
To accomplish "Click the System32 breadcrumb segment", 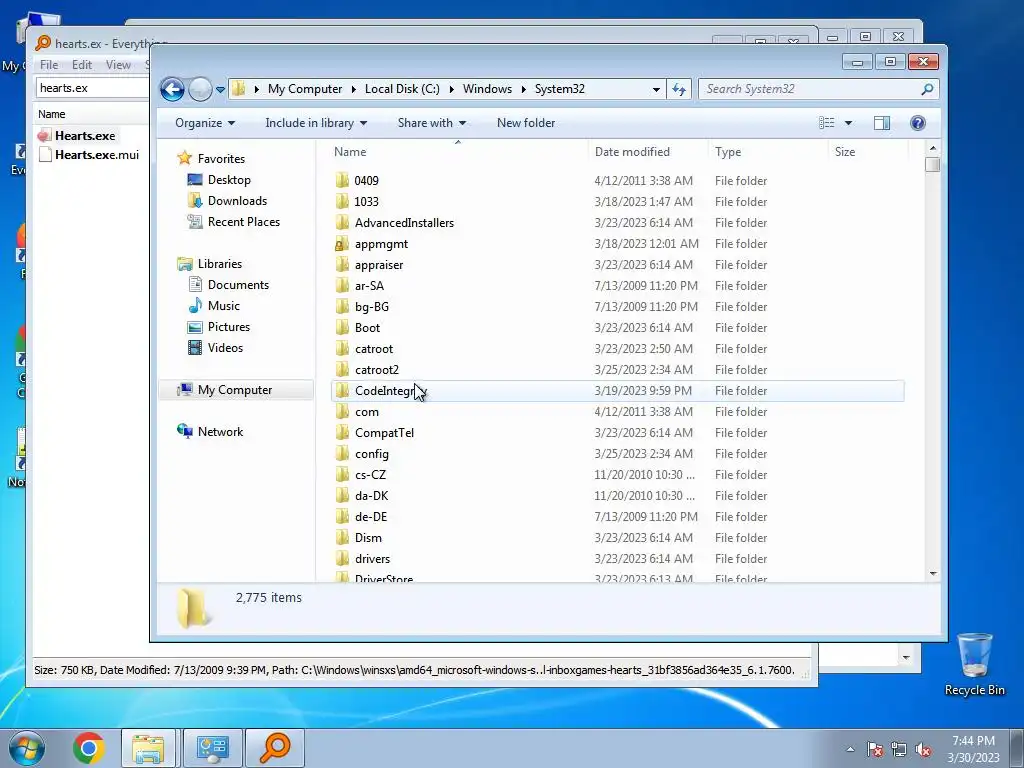I will 560,89.
